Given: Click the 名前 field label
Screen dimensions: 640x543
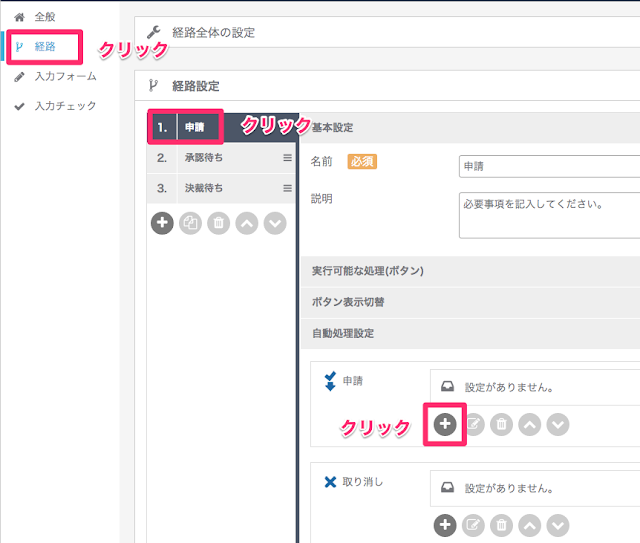Looking at the screenshot, I should (x=322, y=162).
